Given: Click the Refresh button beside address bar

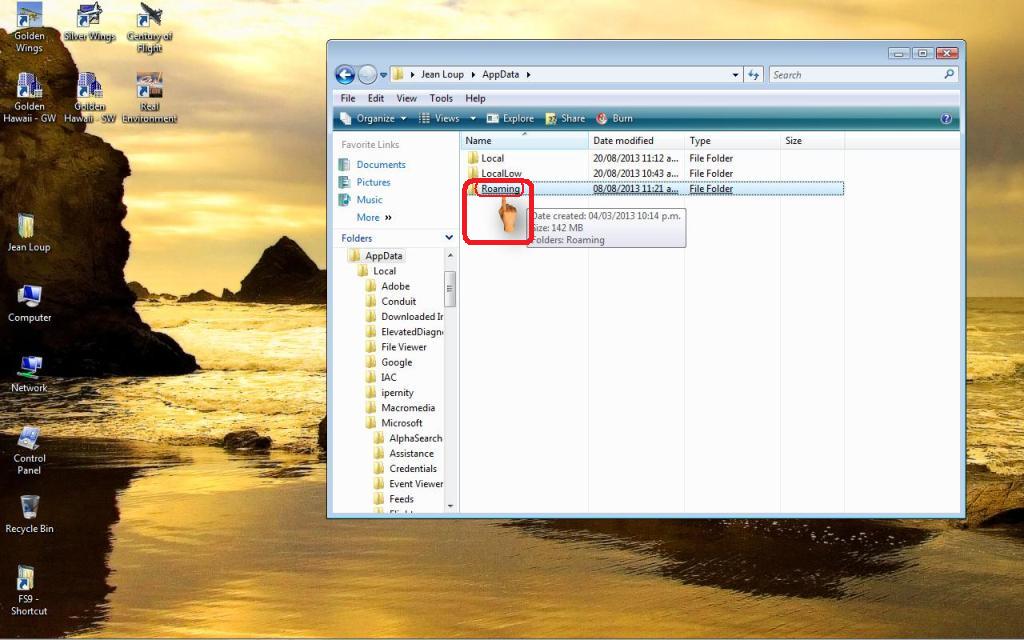Looking at the screenshot, I should click(753, 74).
